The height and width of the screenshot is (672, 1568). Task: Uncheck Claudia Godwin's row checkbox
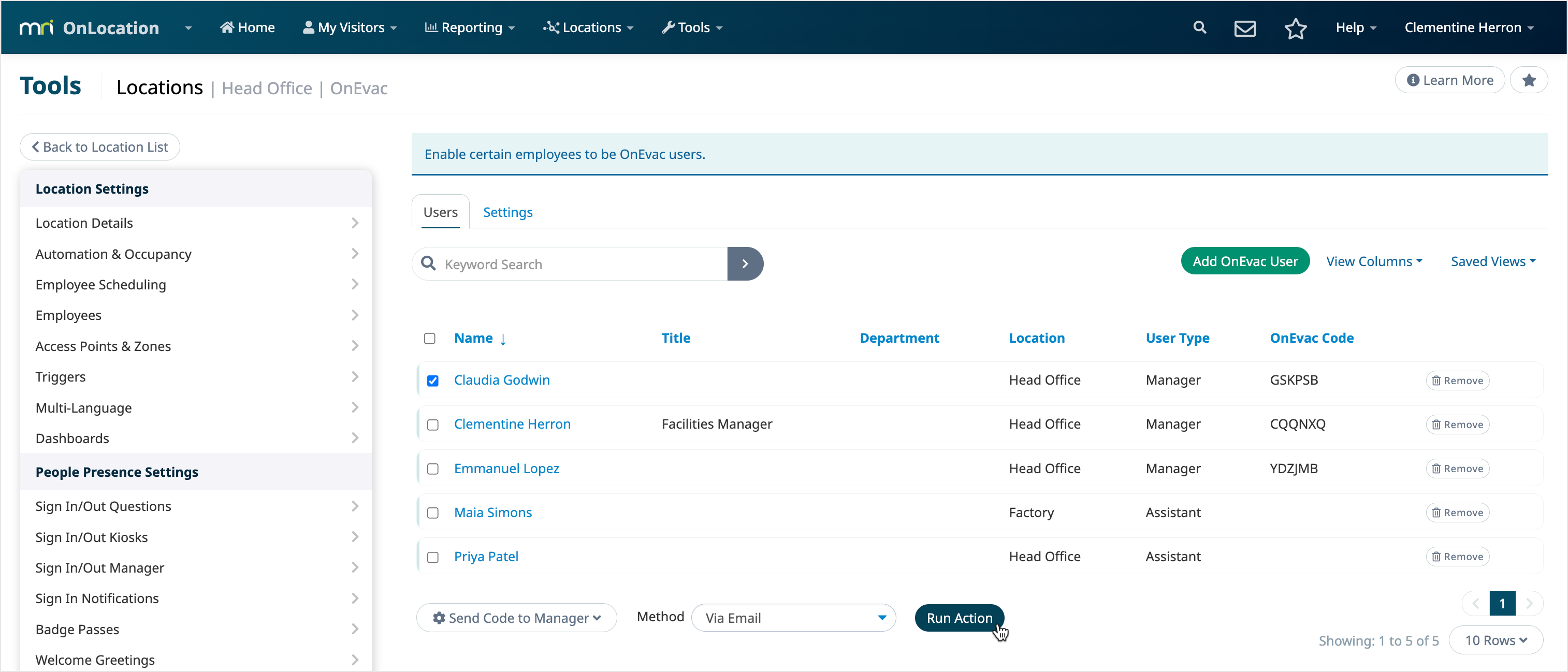tap(433, 381)
